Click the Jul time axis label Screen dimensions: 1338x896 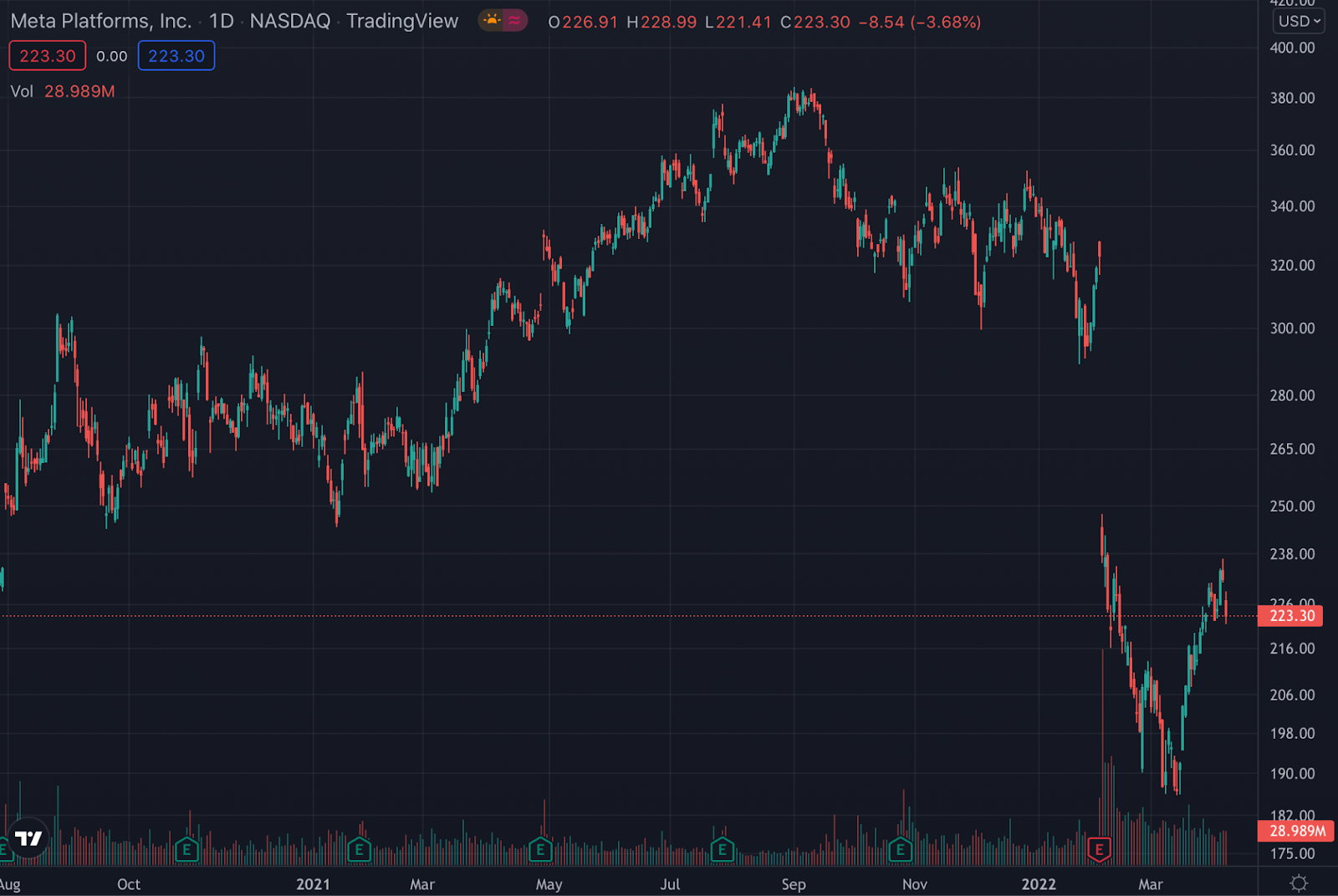[x=670, y=884]
